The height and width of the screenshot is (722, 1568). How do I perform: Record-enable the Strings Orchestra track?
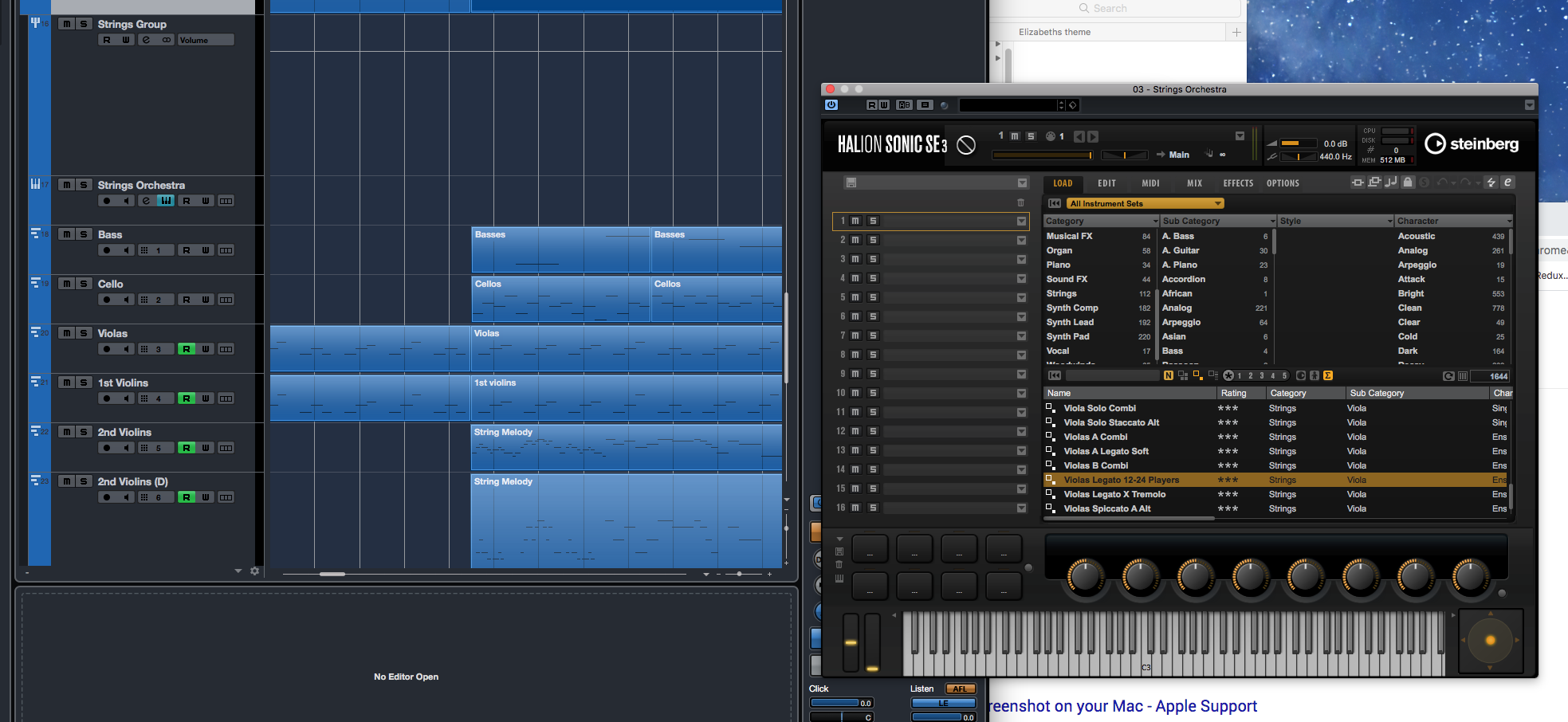(x=107, y=201)
